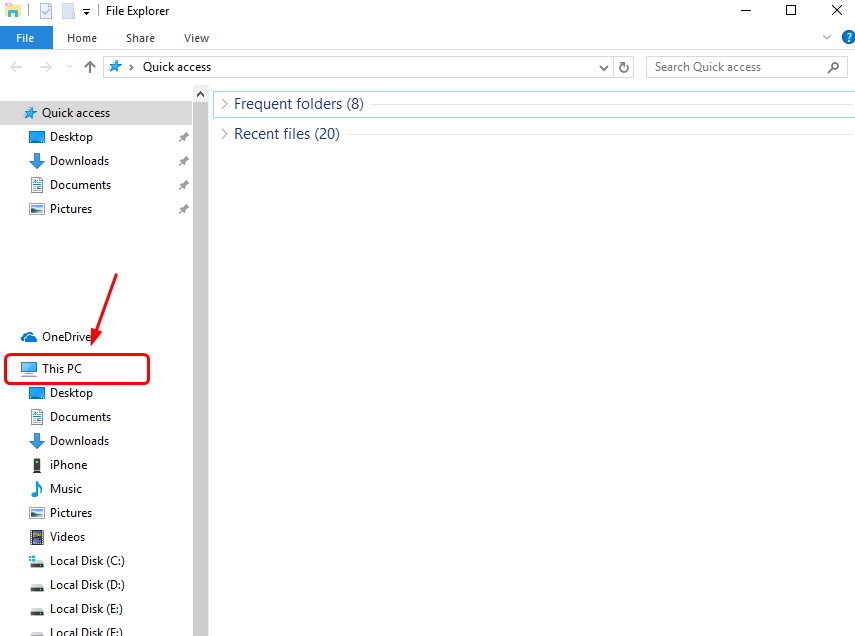Select OneDrive in the navigation pane
This screenshot has width=855, height=636.
pyautogui.click(x=66, y=337)
